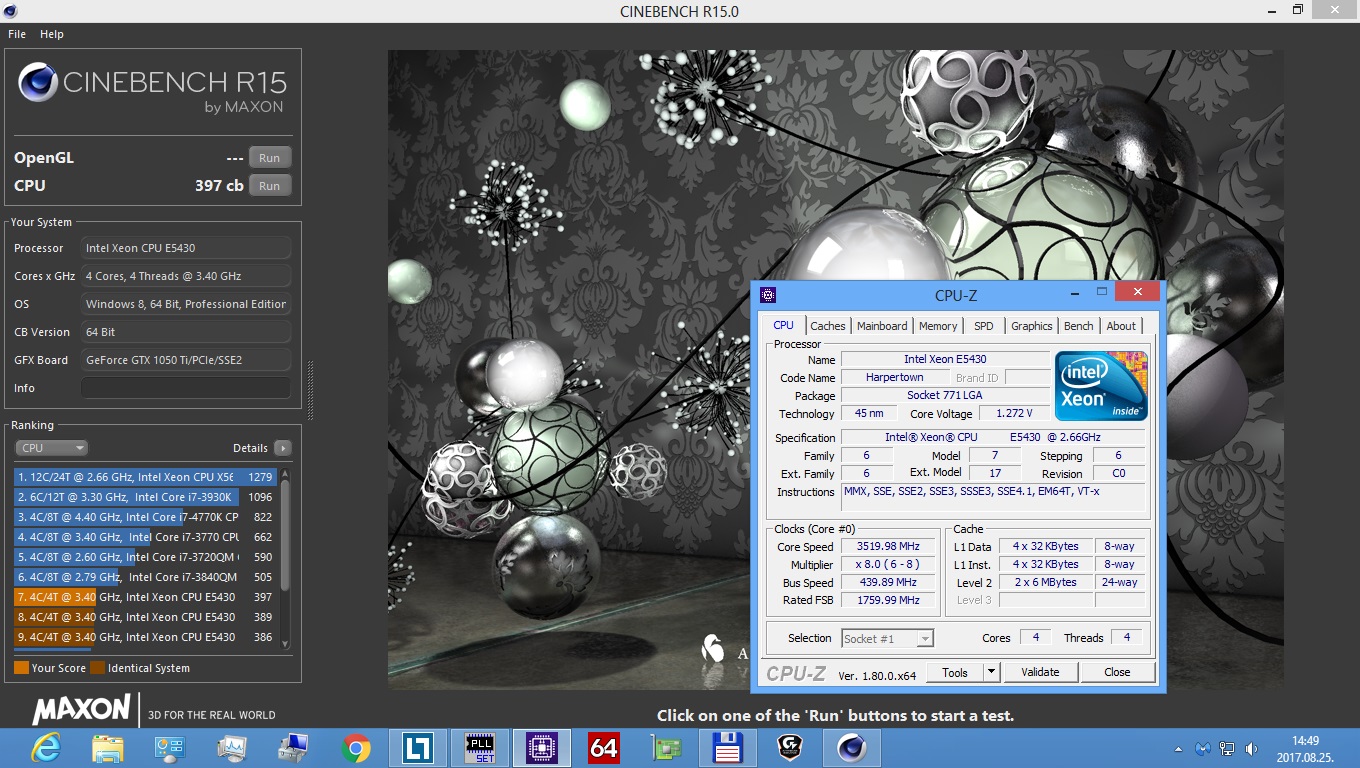
Task: Switch to CPU-Z taskbar icon
Action: tap(542, 747)
